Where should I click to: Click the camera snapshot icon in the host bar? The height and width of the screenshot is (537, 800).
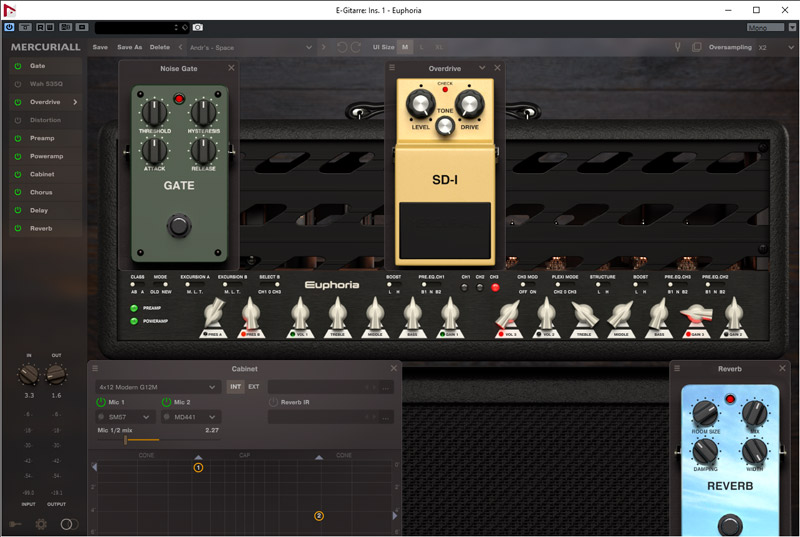click(198, 27)
